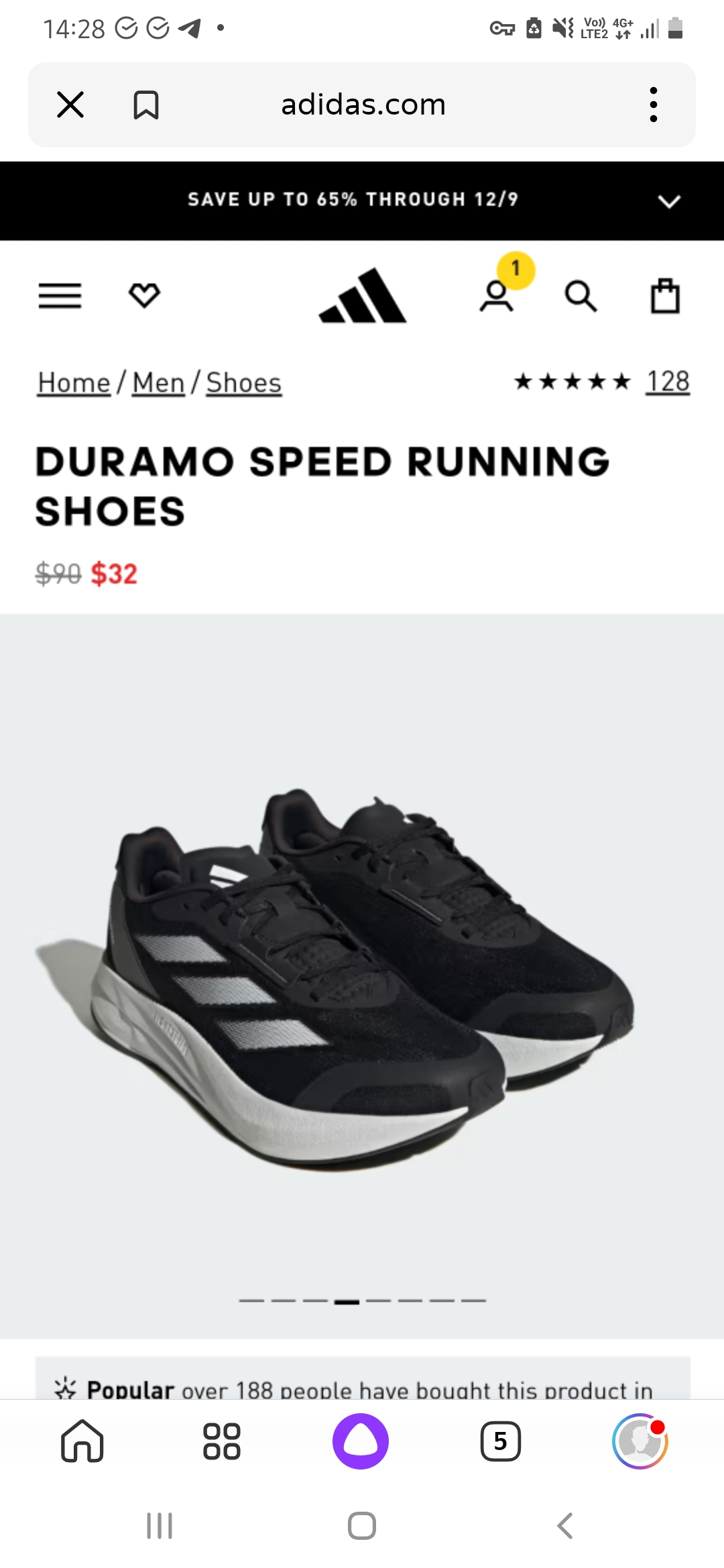
Task: Go to the Men breadcrumb
Action: [x=158, y=383]
